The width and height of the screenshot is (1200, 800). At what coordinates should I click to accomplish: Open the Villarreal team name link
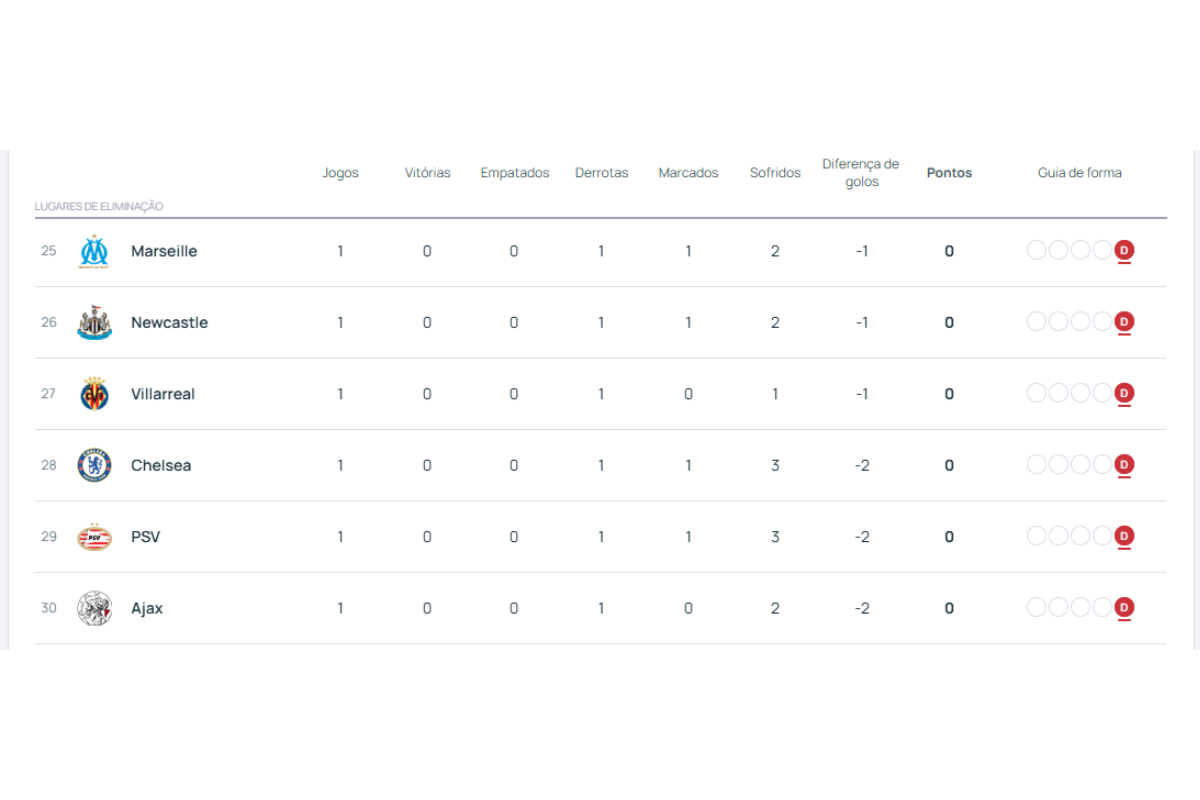pos(163,394)
